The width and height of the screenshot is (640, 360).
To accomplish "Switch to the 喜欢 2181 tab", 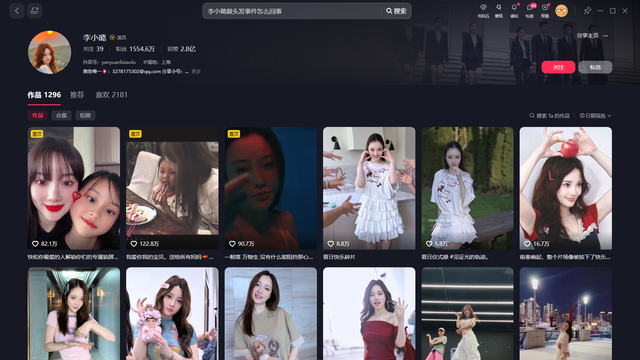I will pos(111,95).
